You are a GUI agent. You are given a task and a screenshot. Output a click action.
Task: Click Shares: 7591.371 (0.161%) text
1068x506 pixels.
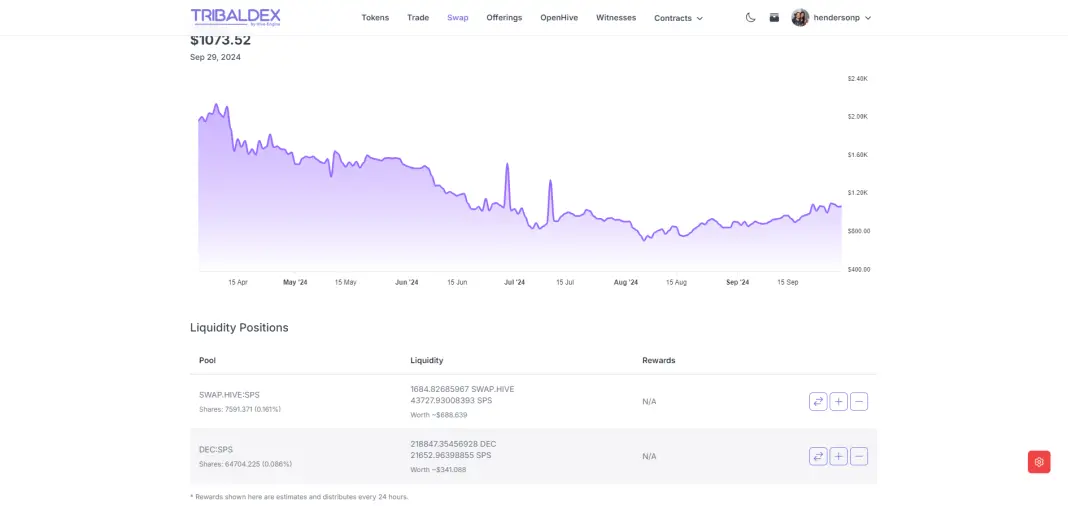tap(240, 409)
